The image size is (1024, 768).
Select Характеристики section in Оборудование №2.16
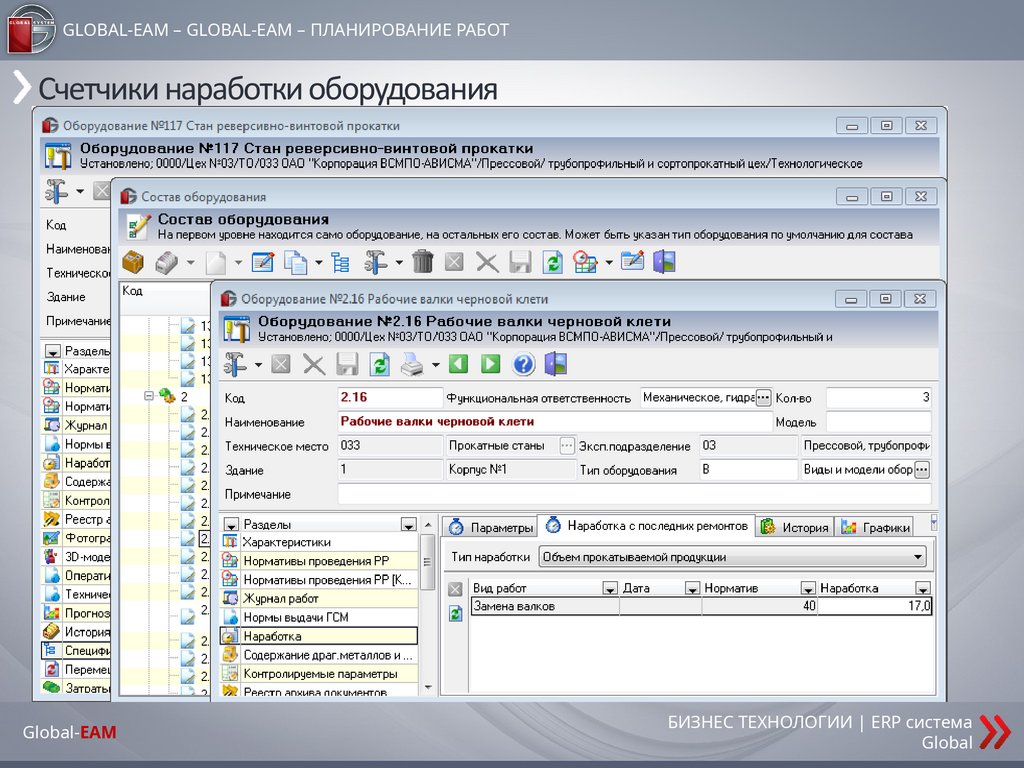point(319,542)
